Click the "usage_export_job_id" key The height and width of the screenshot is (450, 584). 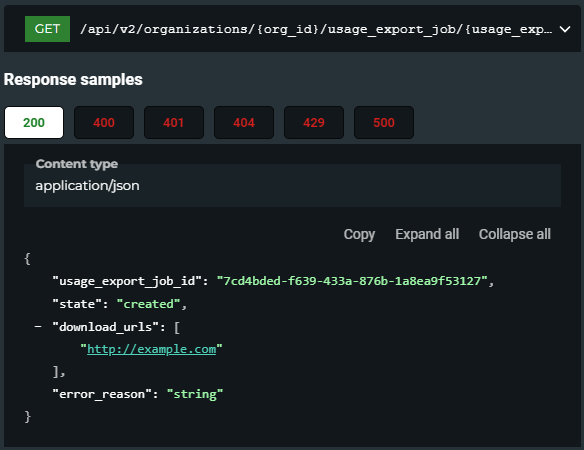click(x=127, y=281)
